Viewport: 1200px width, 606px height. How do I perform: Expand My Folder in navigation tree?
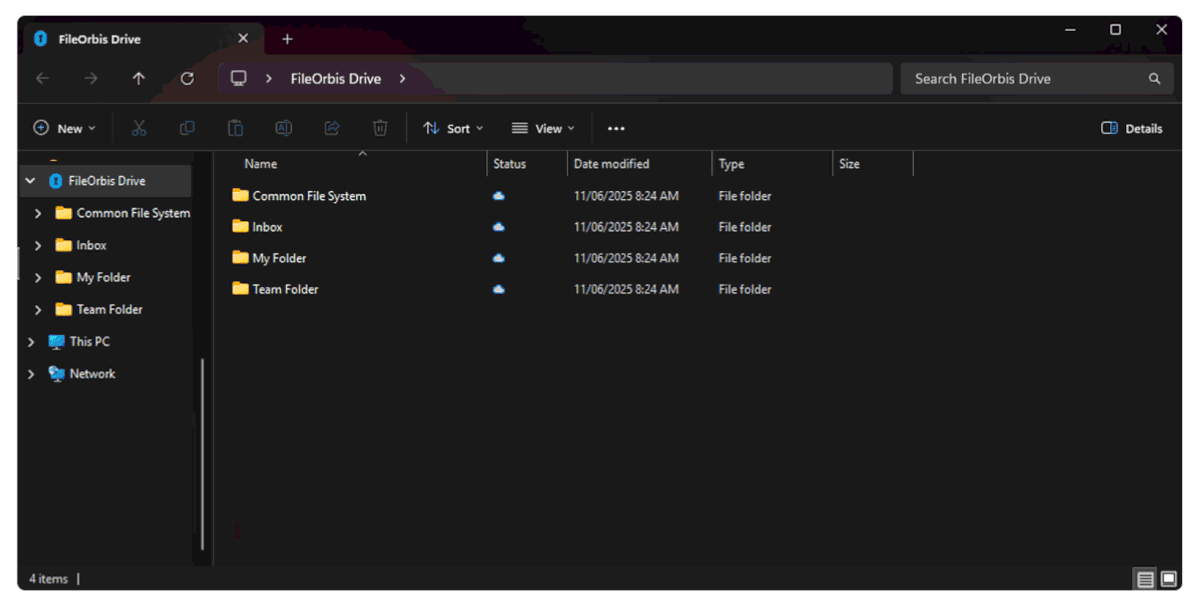(x=38, y=277)
